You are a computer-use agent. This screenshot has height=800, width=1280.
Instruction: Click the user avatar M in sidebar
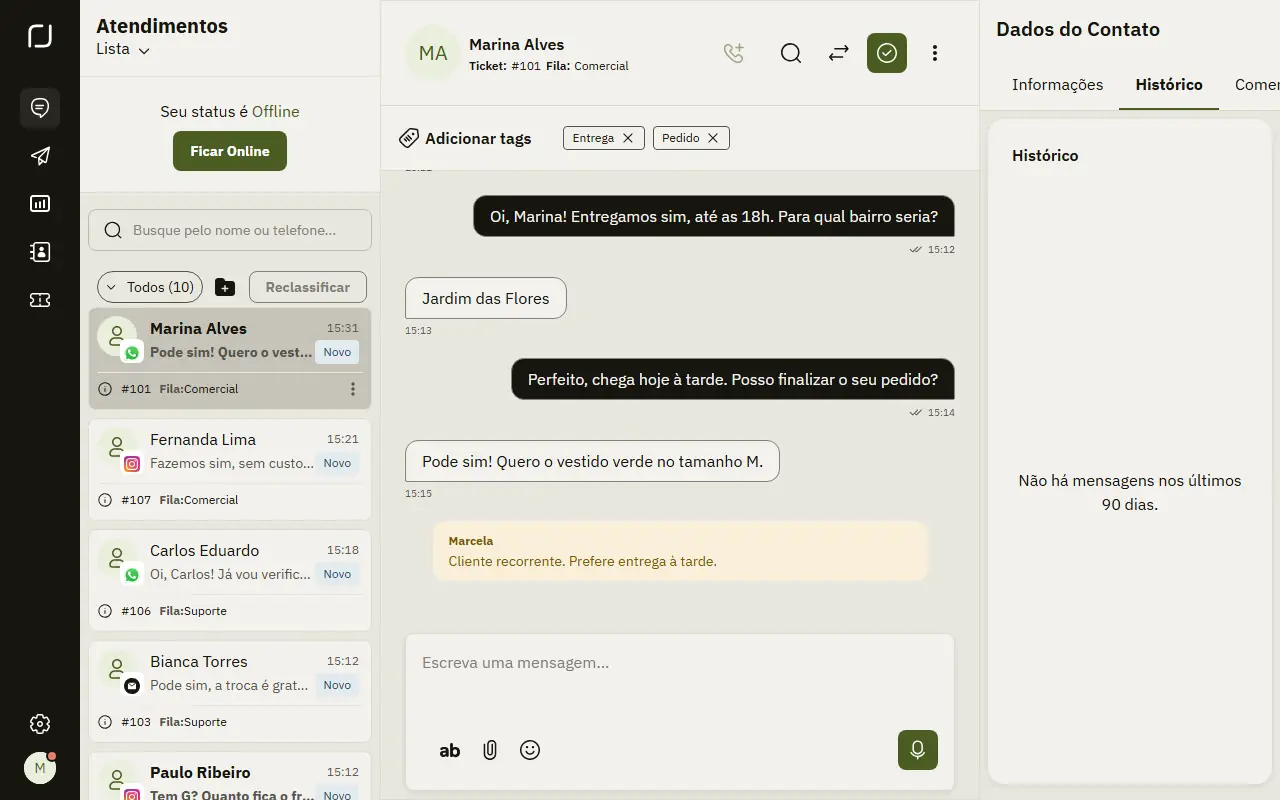coord(40,768)
